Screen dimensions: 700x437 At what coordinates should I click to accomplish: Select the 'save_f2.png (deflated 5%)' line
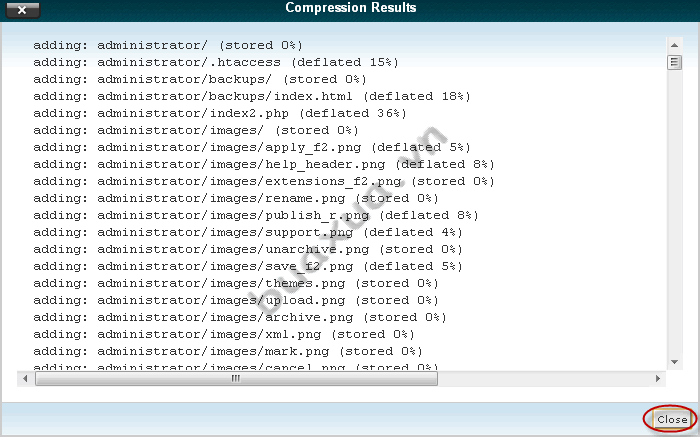pos(248,266)
